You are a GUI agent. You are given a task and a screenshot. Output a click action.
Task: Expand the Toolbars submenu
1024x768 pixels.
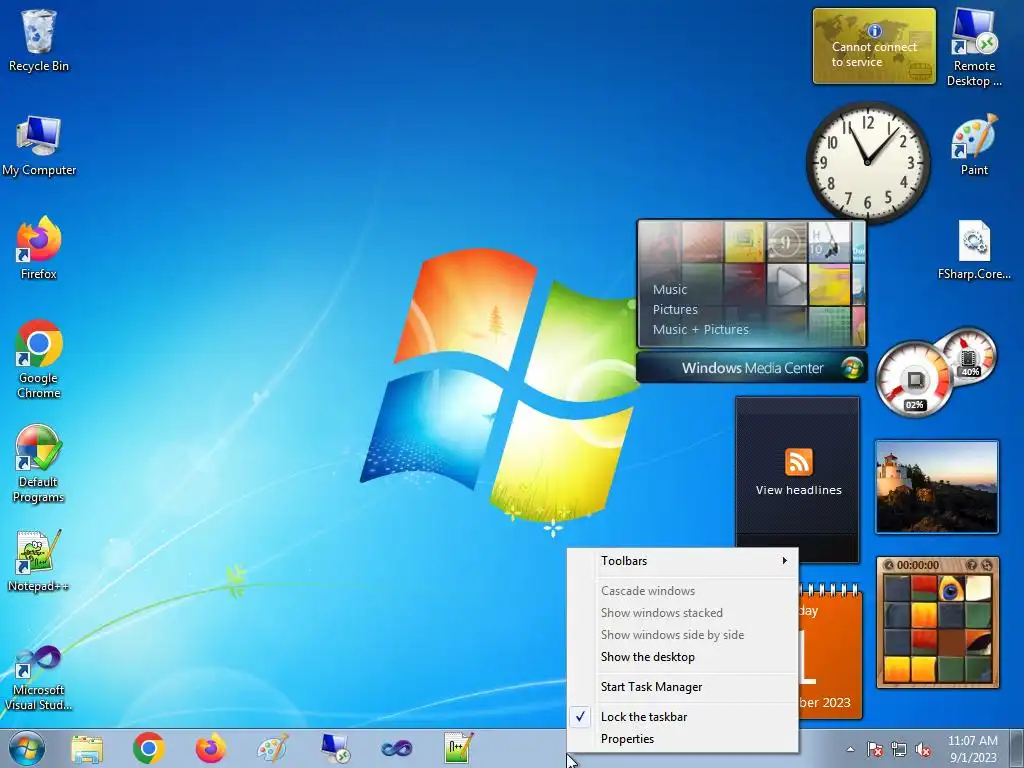tap(682, 561)
